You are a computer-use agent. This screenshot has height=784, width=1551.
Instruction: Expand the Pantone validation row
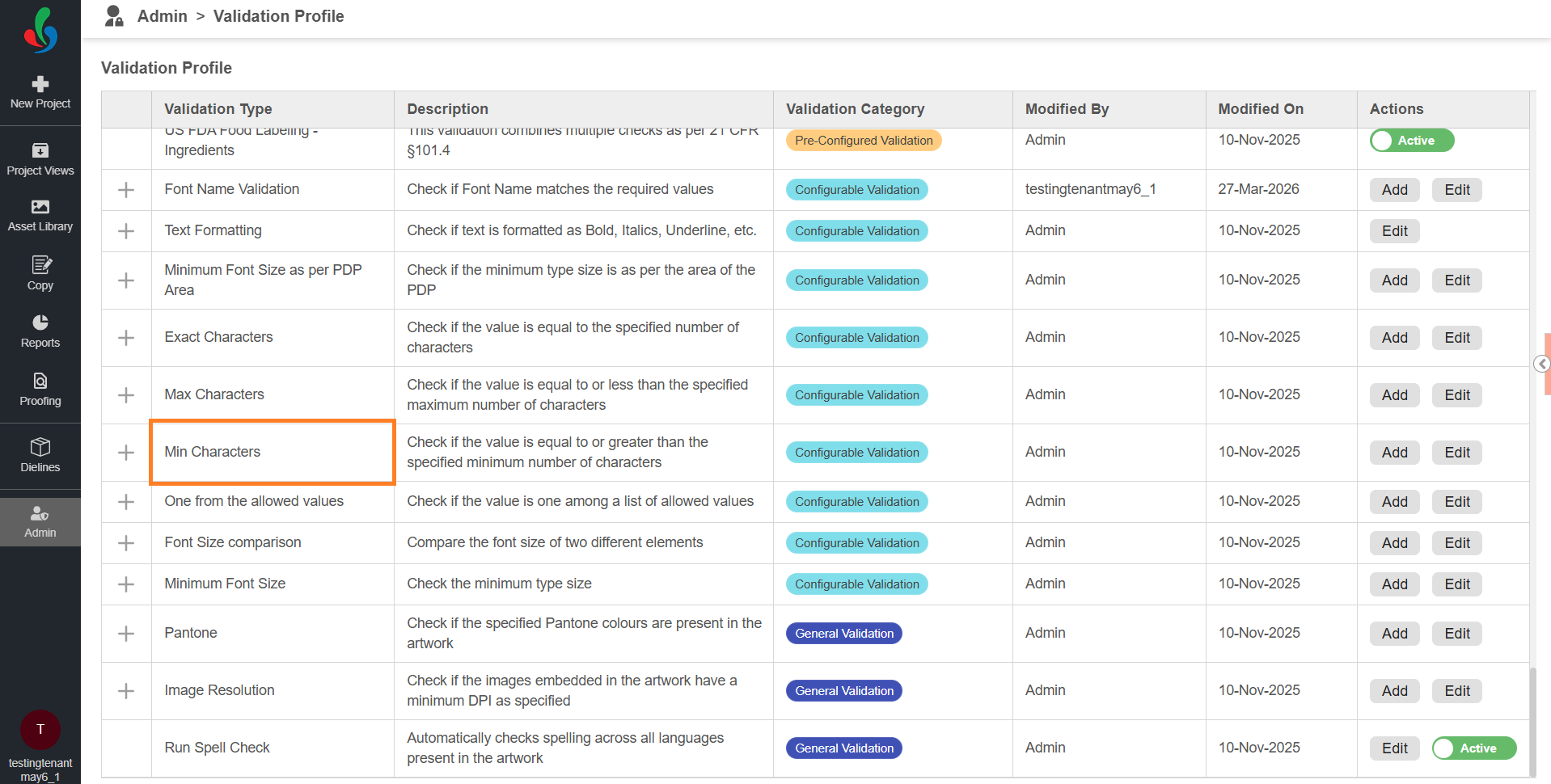tap(126, 634)
